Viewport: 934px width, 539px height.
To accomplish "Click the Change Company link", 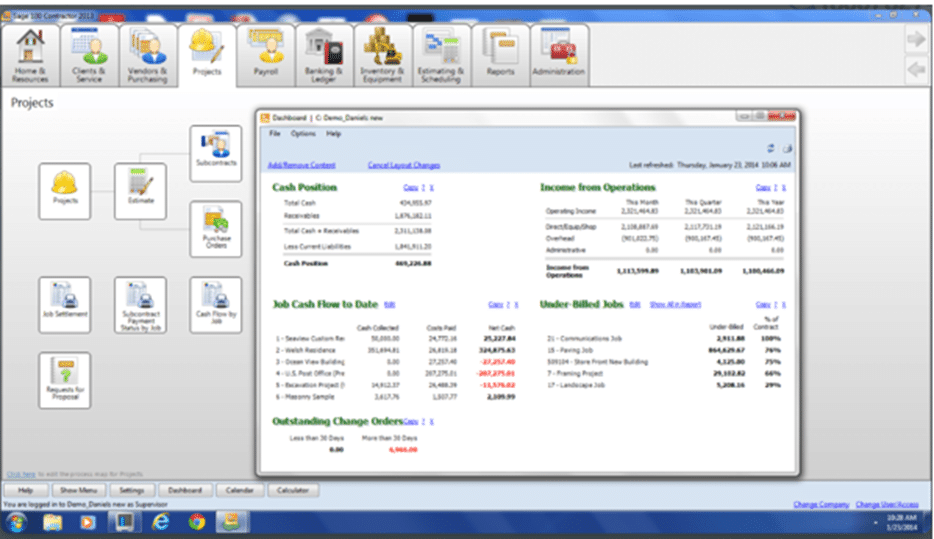I will [x=818, y=504].
